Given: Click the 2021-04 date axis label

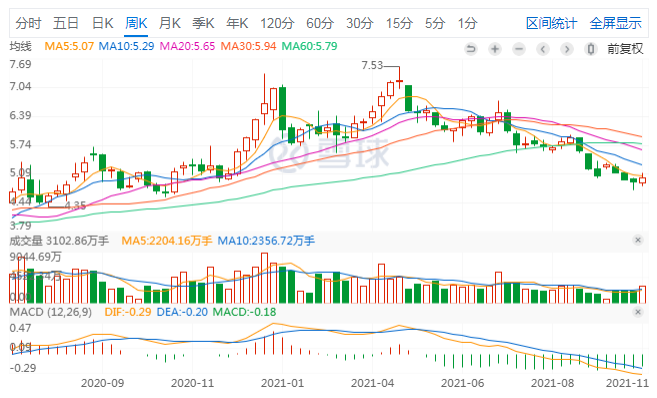Looking at the screenshot, I should point(372,383).
